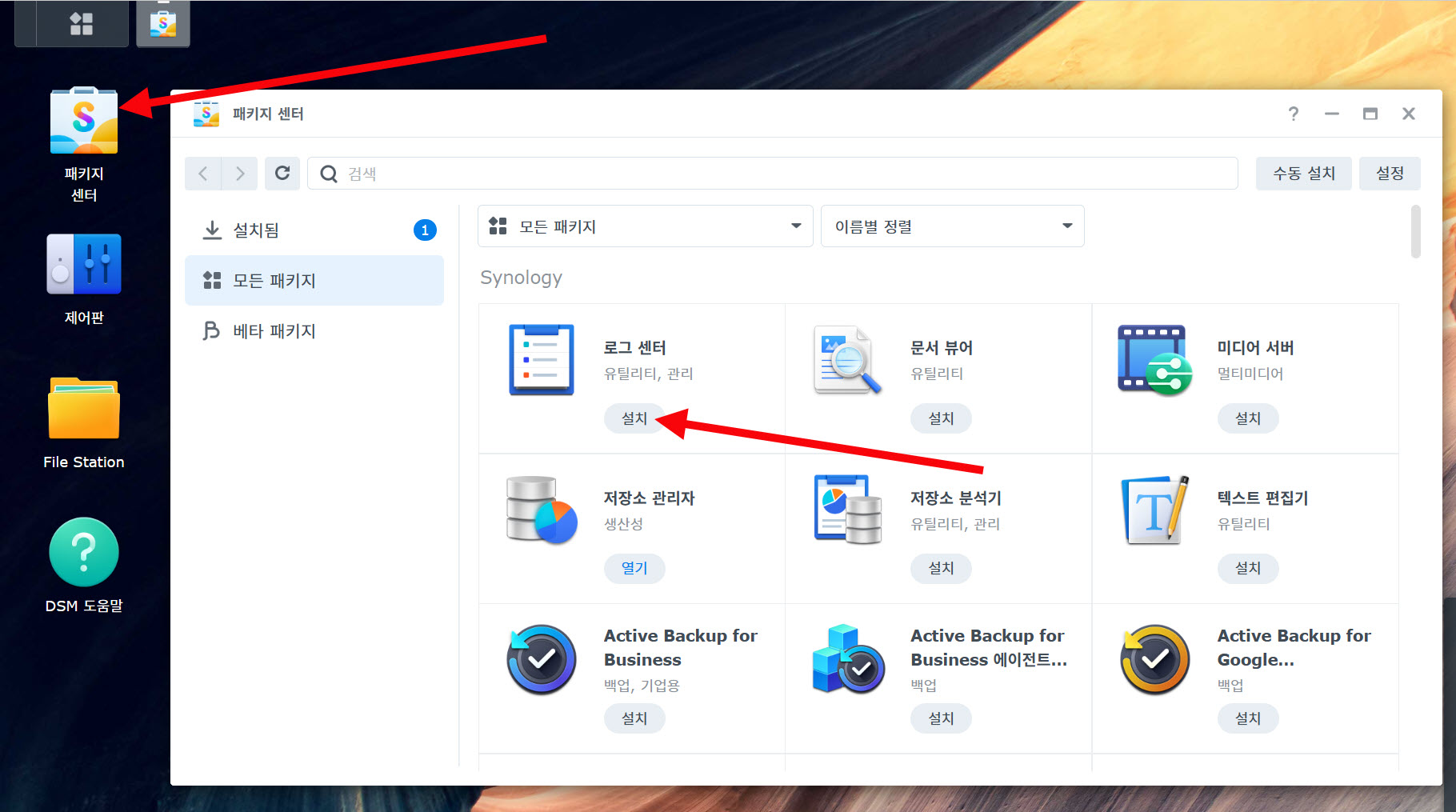
Task: Install 문서 뷰어 package
Action: pyautogui.click(x=941, y=418)
